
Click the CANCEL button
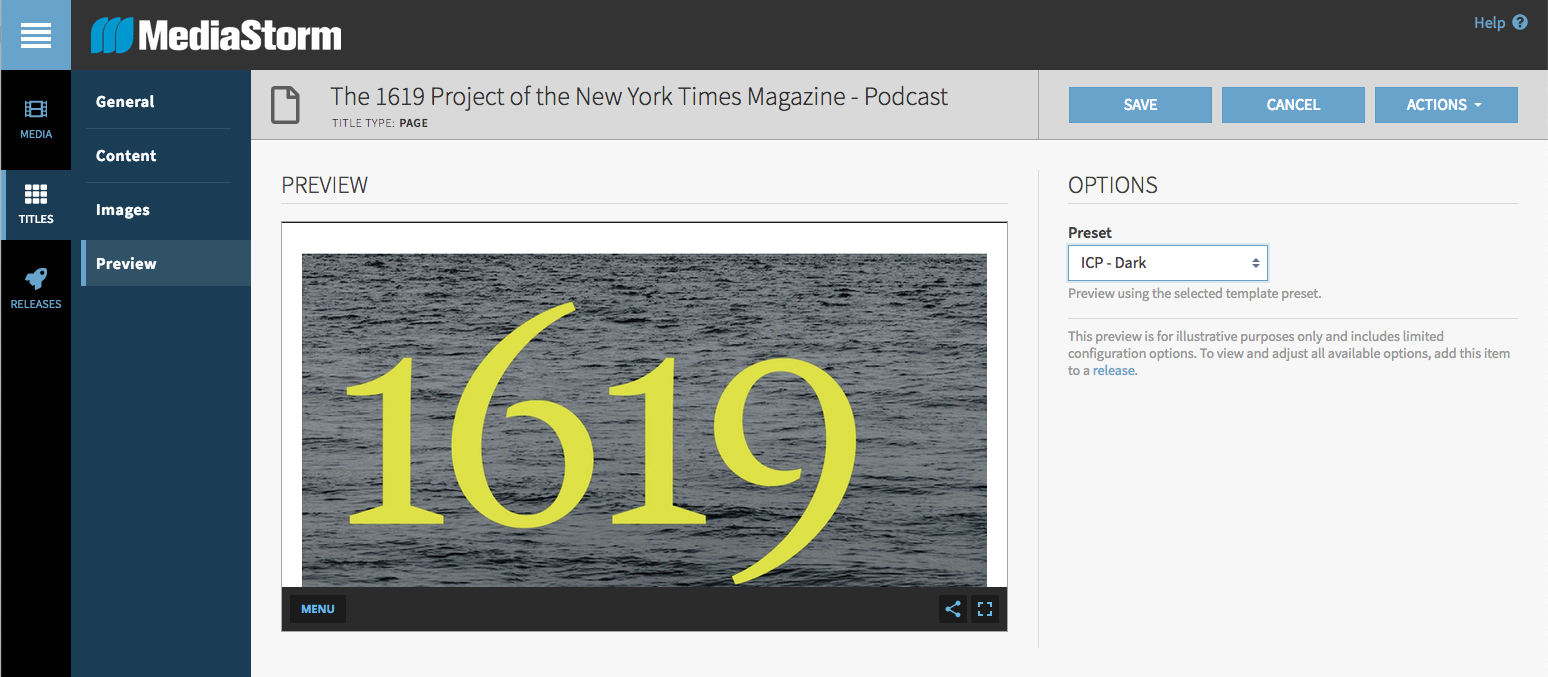1293,105
